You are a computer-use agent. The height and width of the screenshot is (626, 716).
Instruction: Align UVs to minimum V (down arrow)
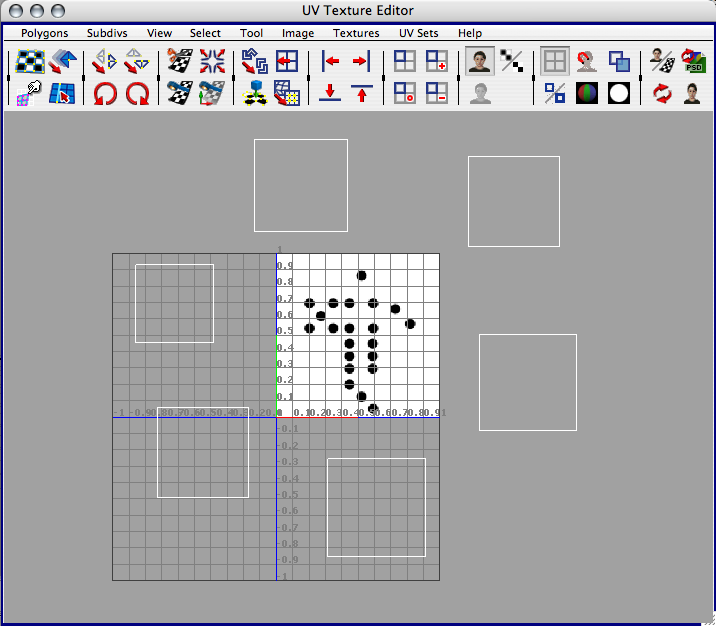click(330, 93)
